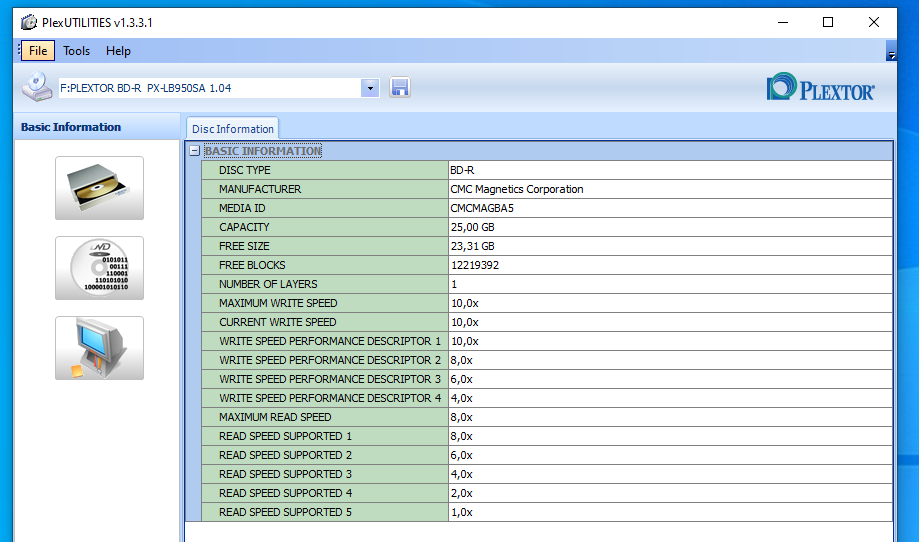Select the READ SPEED SUPPORTED 5 label

point(285,512)
